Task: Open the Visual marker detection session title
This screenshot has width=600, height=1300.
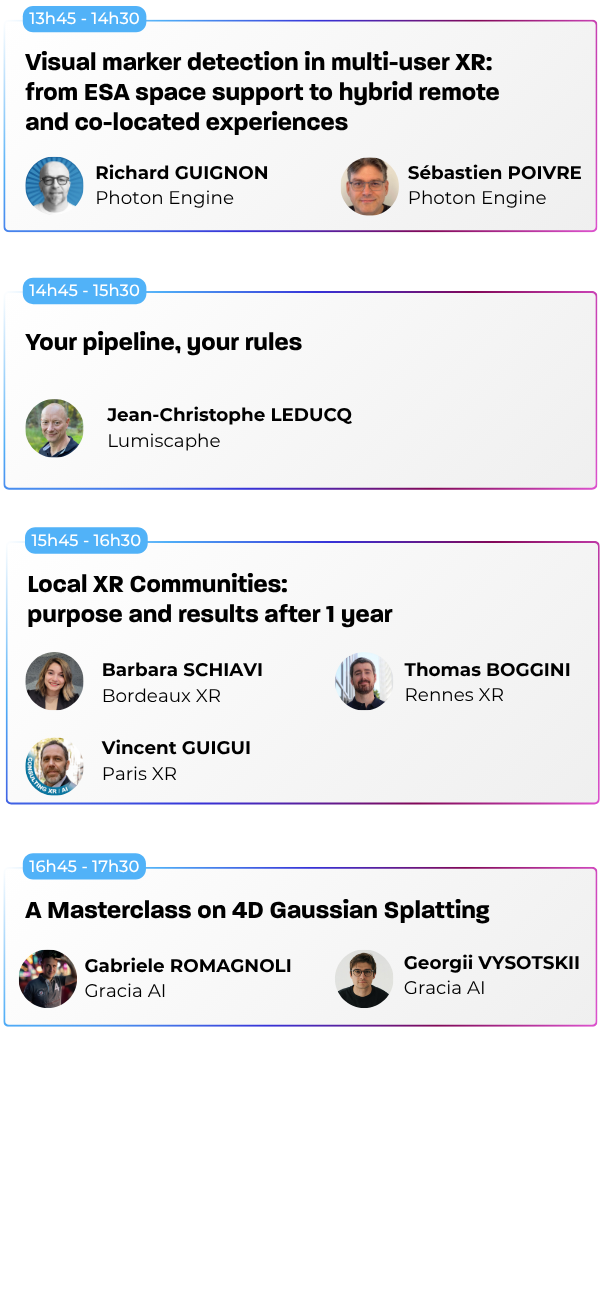Action: tap(261, 92)
